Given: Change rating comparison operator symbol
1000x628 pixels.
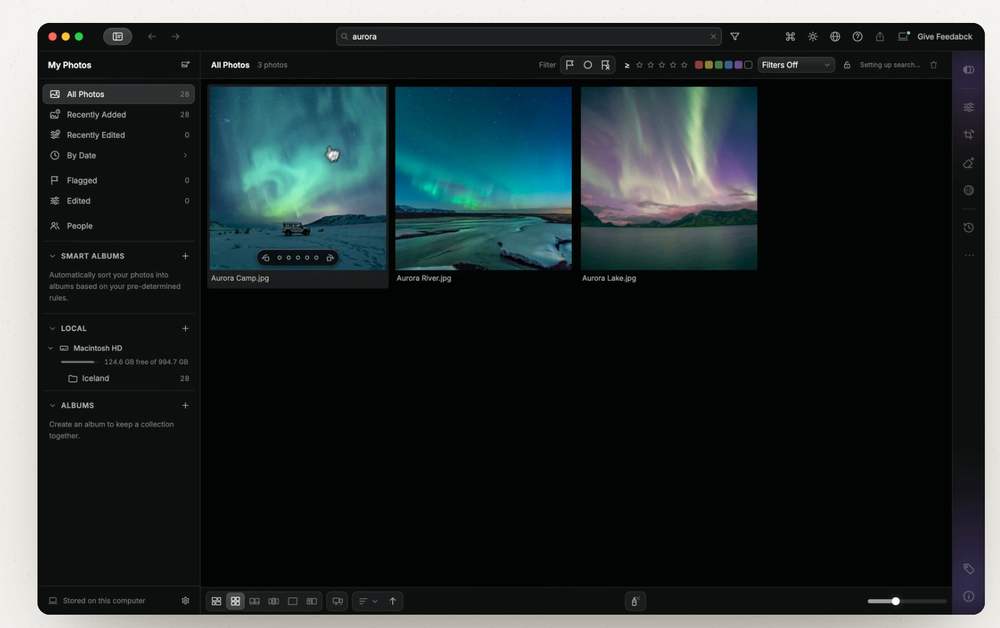Looking at the screenshot, I should (627, 65).
